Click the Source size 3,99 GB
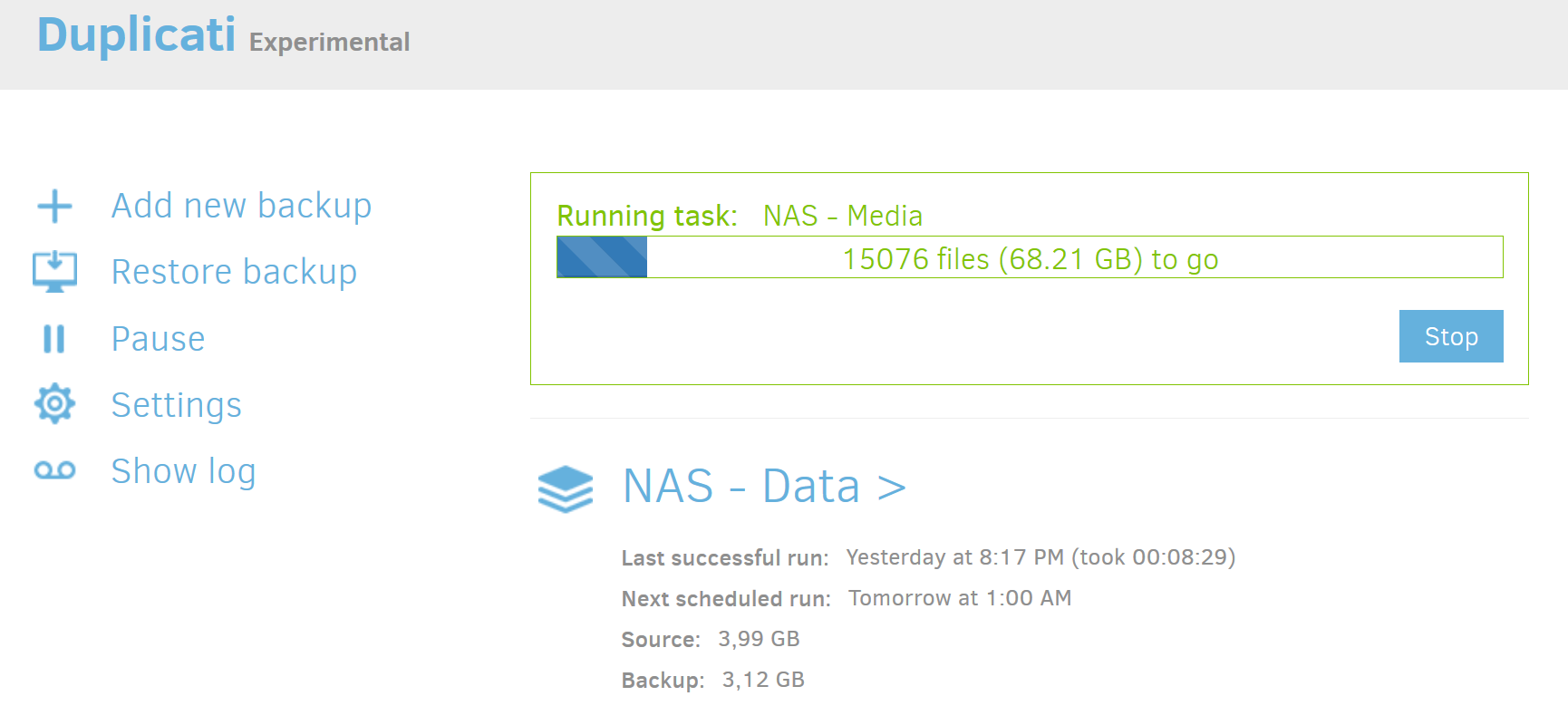 pyautogui.click(x=759, y=639)
